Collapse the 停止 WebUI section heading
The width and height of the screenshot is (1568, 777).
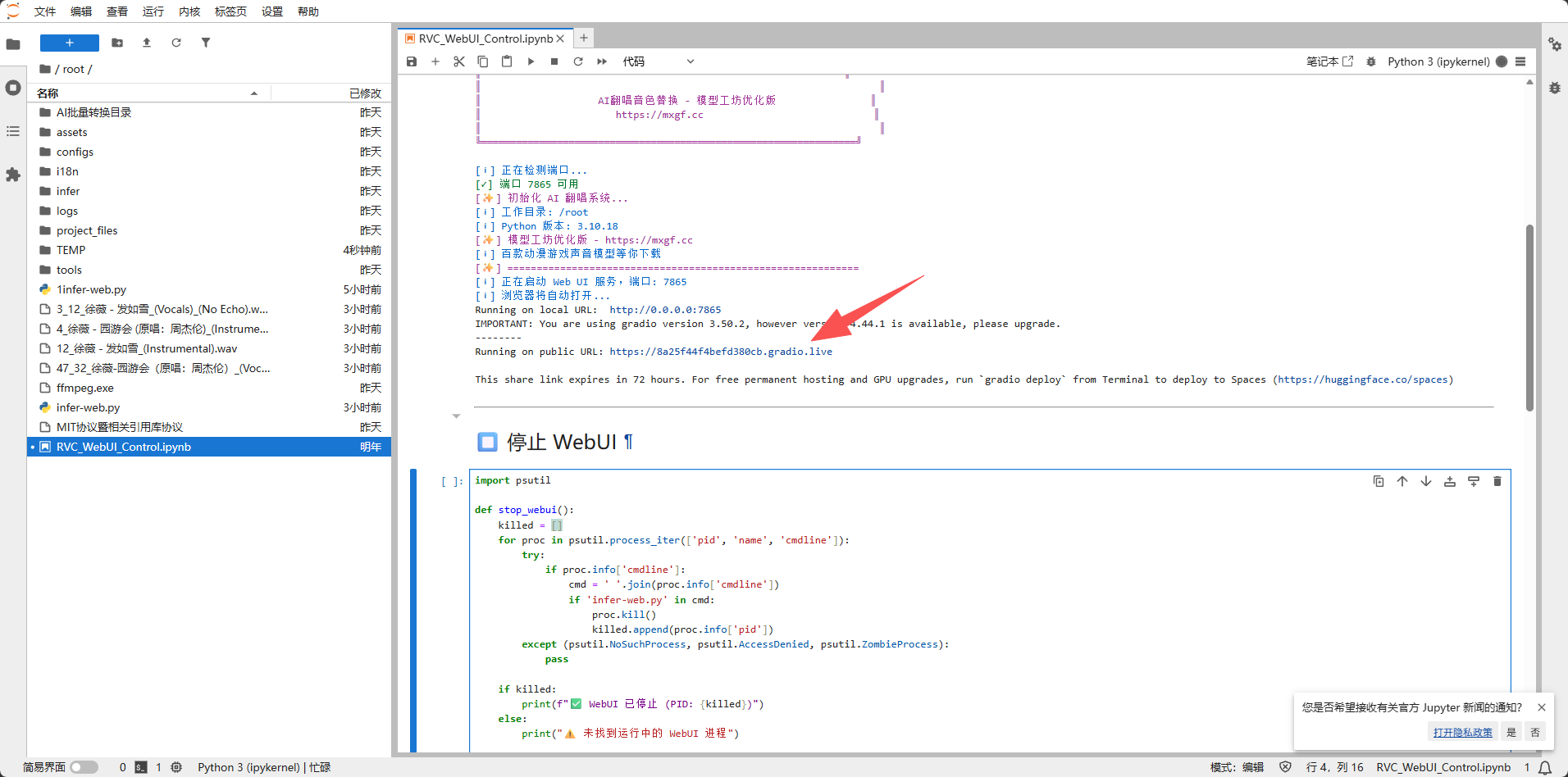[457, 416]
